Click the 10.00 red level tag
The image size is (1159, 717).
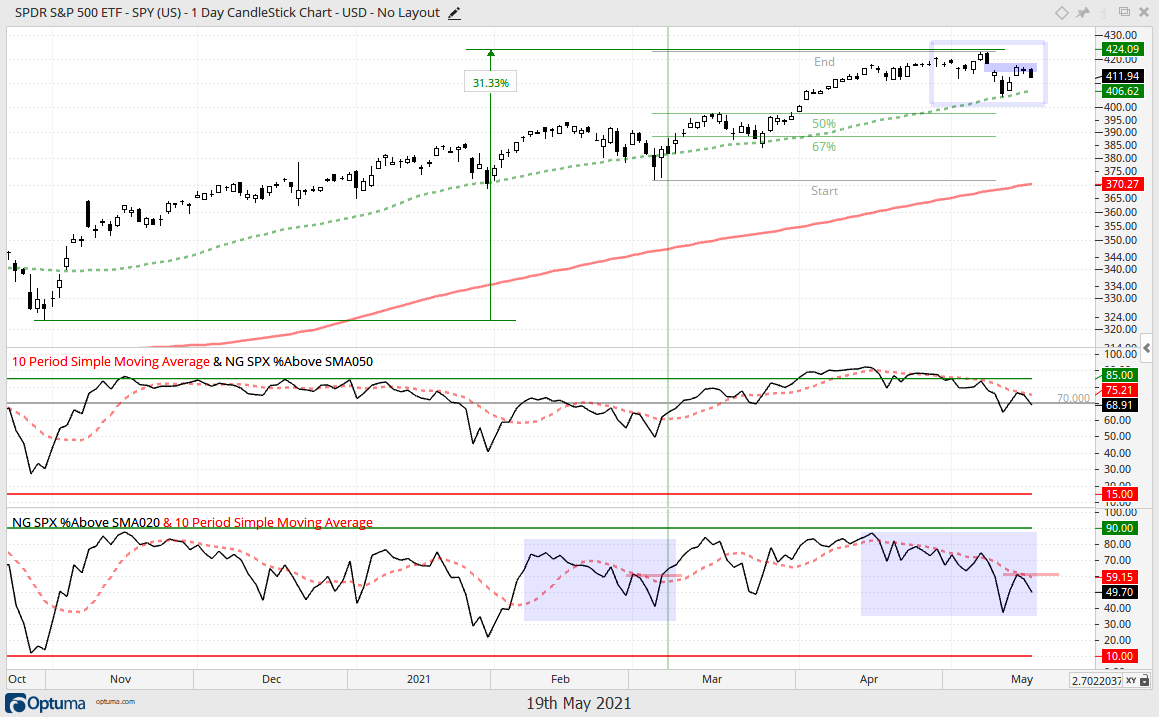pyautogui.click(x=1119, y=656)
